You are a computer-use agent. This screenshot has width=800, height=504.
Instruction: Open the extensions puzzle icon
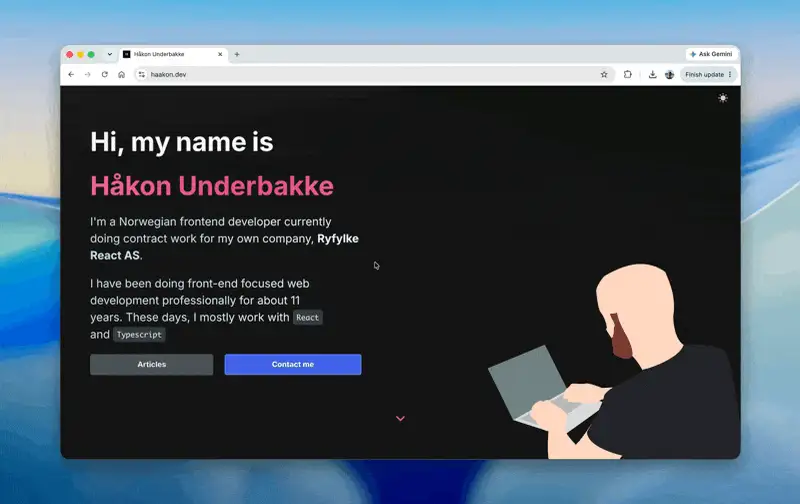point(628,74)
